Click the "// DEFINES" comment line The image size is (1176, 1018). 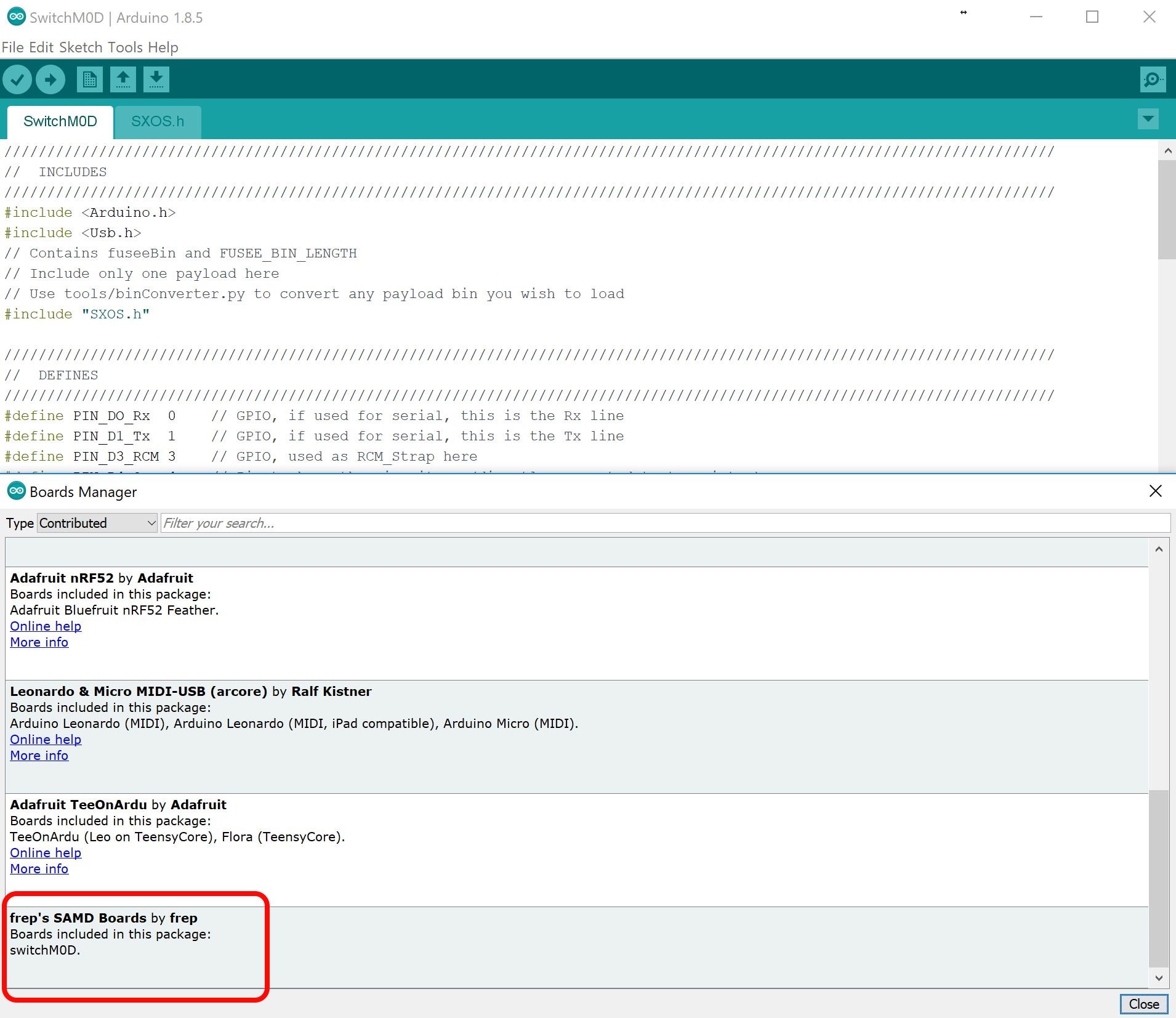51,375
